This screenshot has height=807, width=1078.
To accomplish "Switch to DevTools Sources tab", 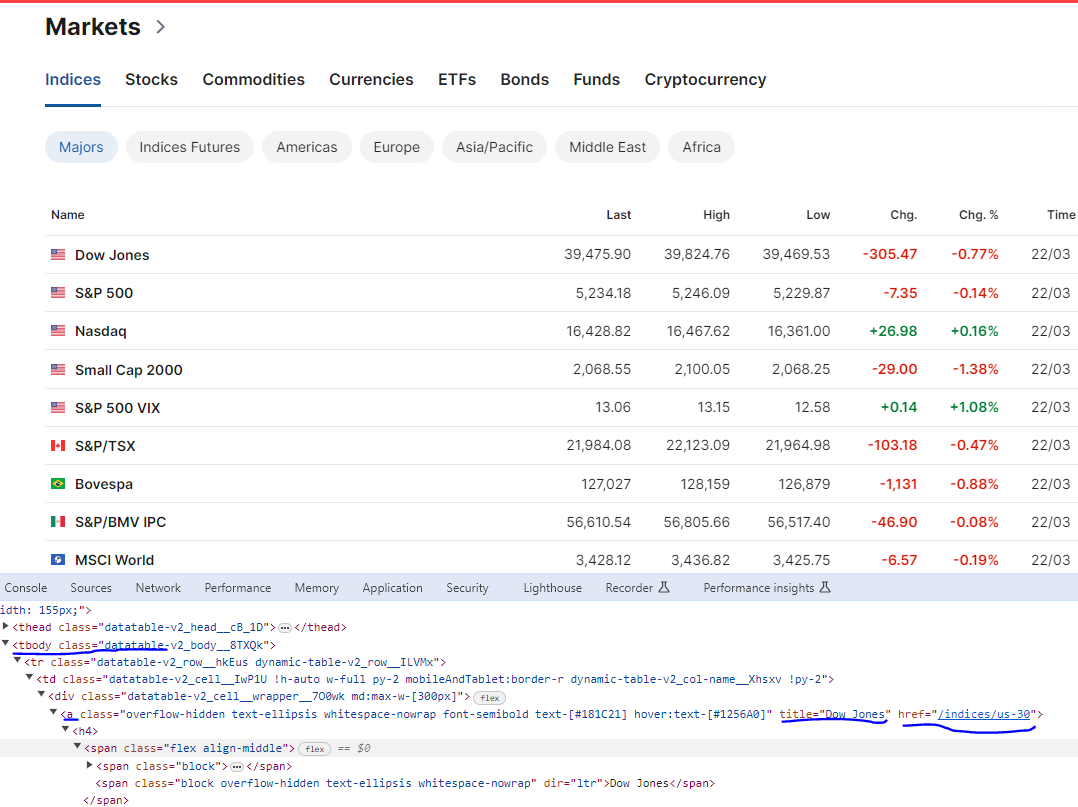I will point(91,588).
